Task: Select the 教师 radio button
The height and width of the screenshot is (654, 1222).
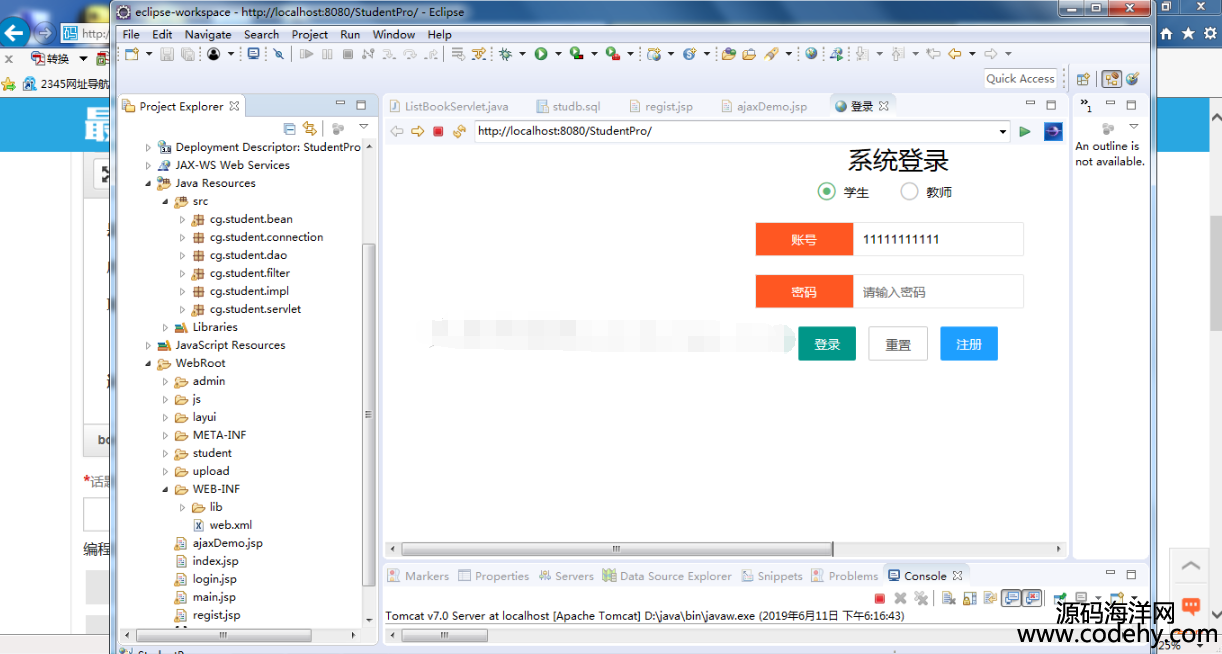Action: 909,191
